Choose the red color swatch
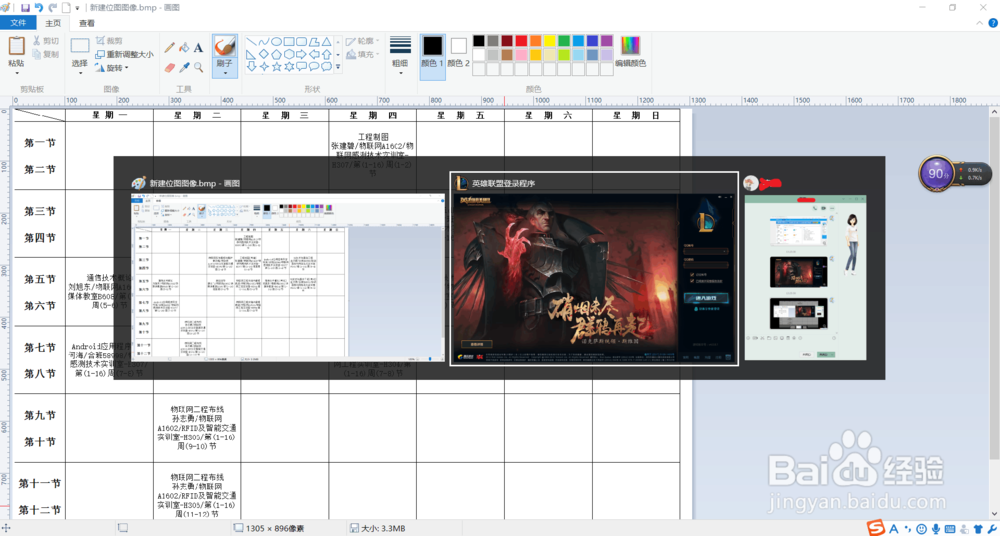 [521, 41]
